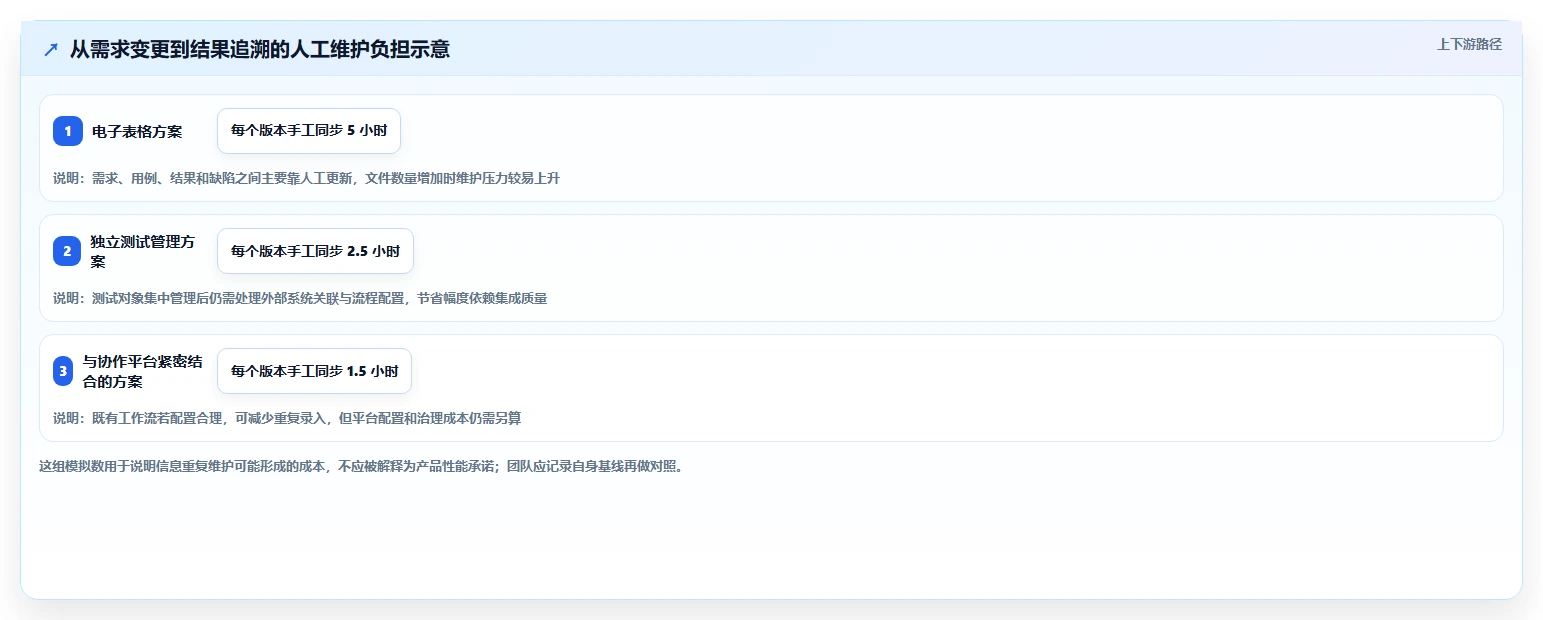This screenshot has height=620, width=1543.
Task: Click the footnote starting 这组模拟数用于说明
Action: 364,466
